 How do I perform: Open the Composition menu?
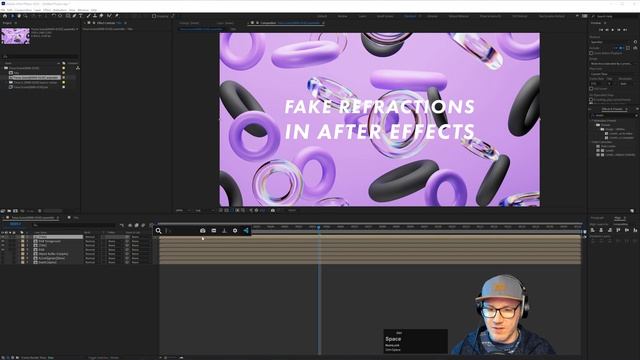tap(23, 10)
